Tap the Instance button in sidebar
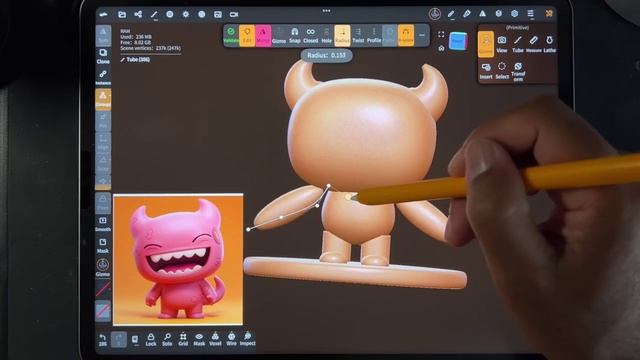The image size is (640, 360). [103, 77]
